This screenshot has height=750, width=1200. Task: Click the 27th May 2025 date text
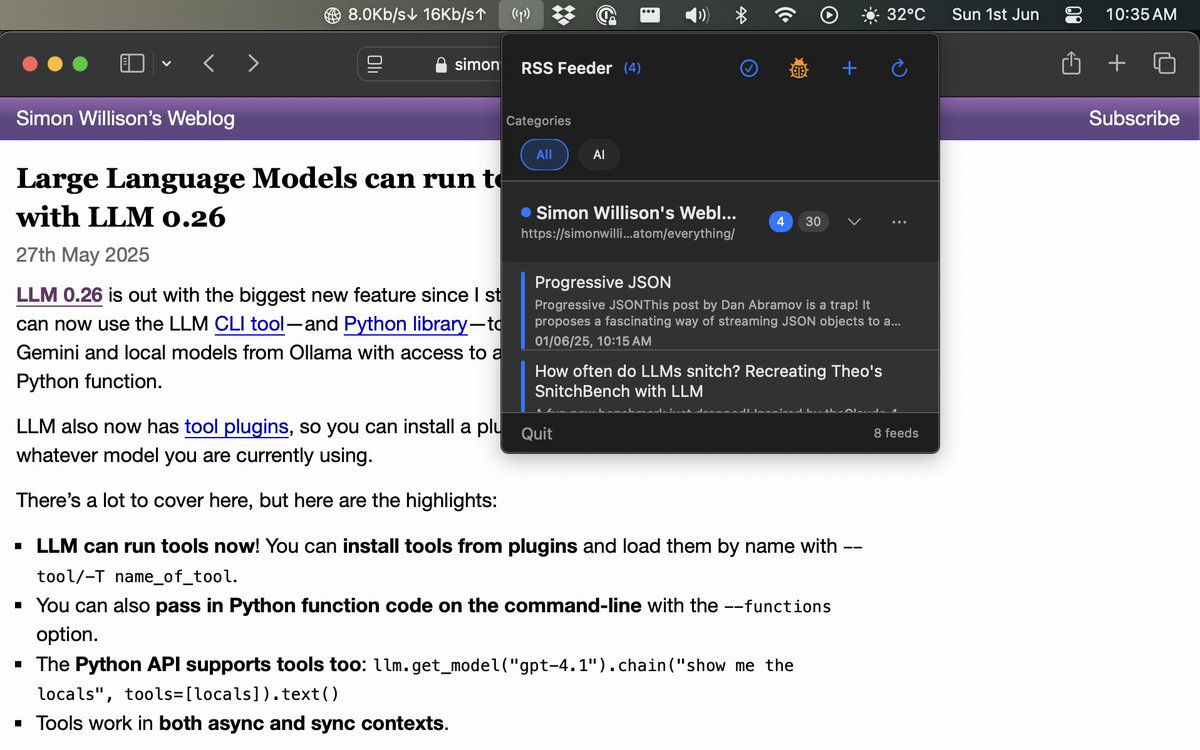83,255
